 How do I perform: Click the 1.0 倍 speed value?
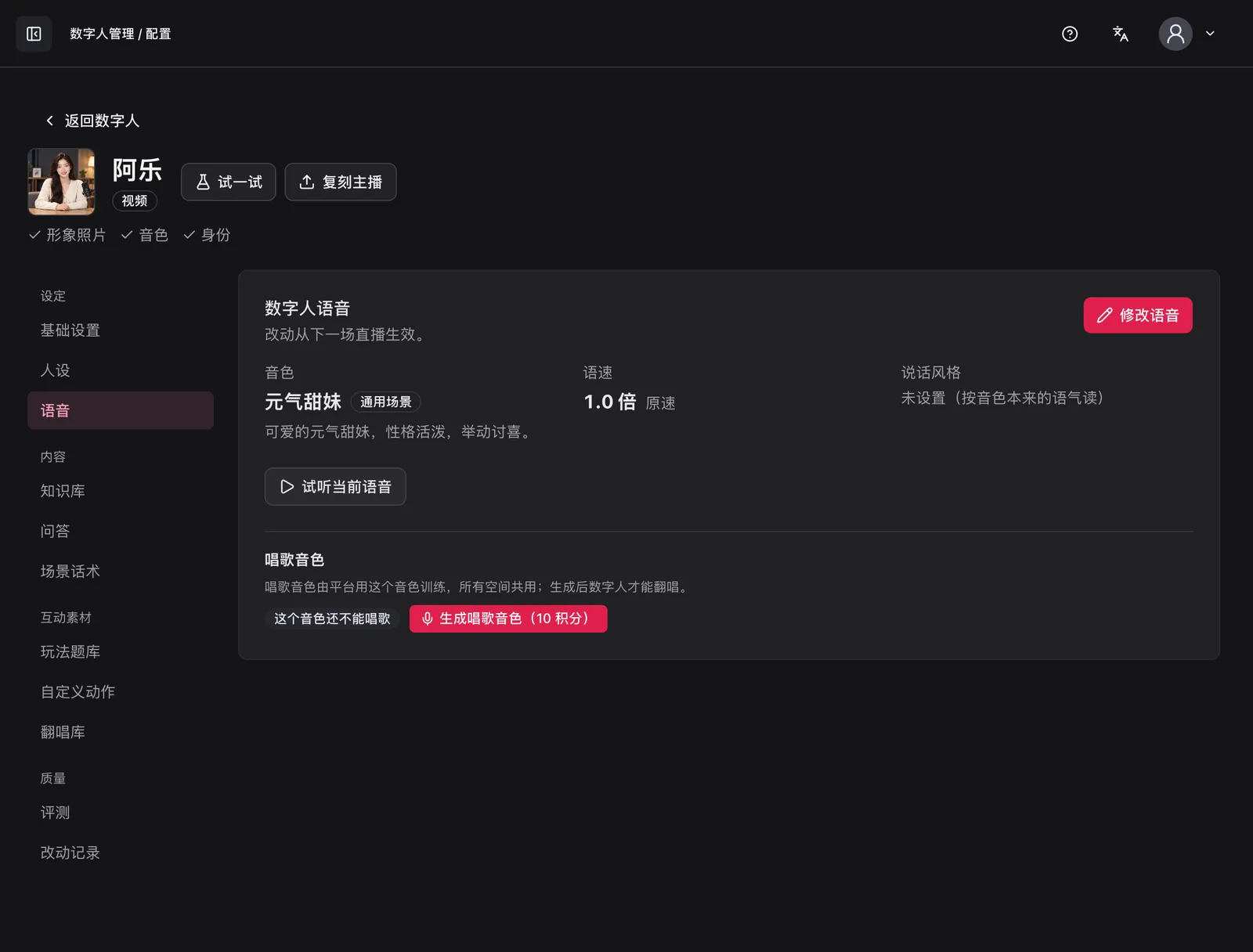(x=610, y=402)
